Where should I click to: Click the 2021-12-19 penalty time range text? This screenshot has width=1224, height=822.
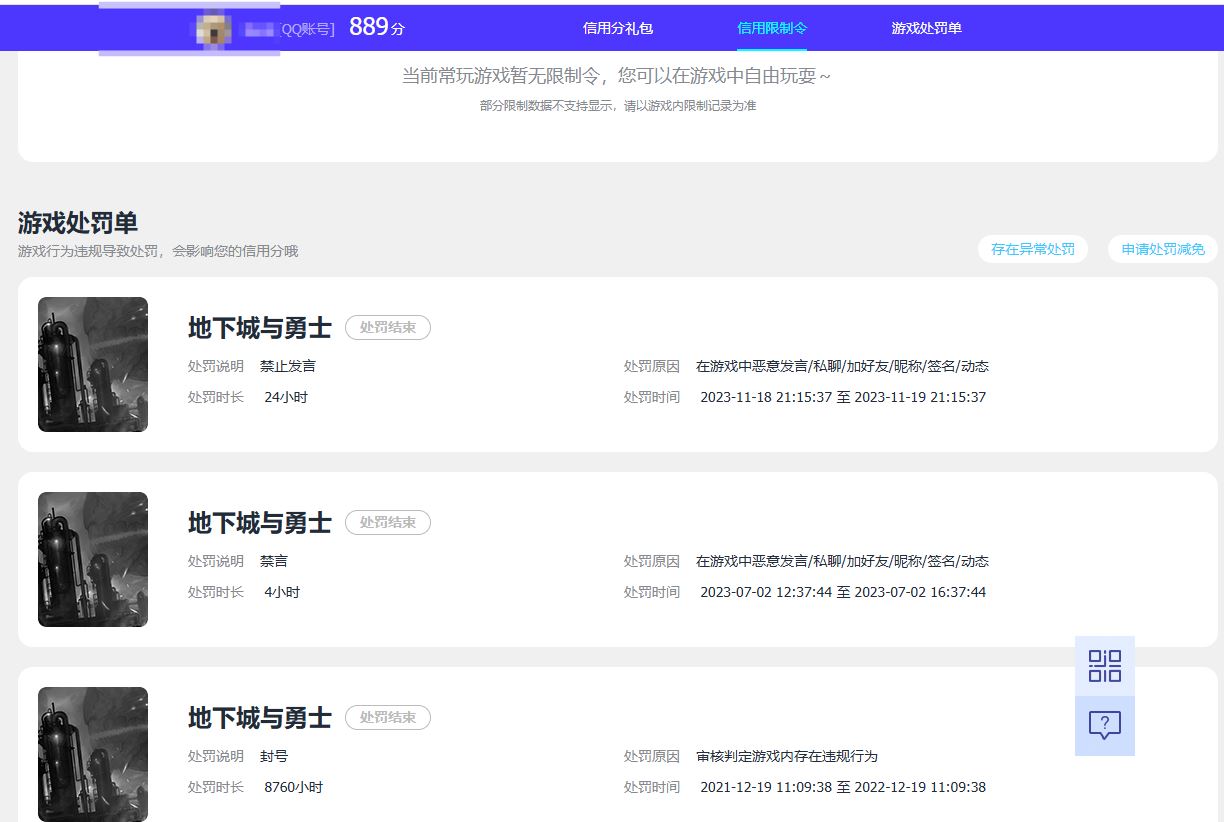(842, 787)
